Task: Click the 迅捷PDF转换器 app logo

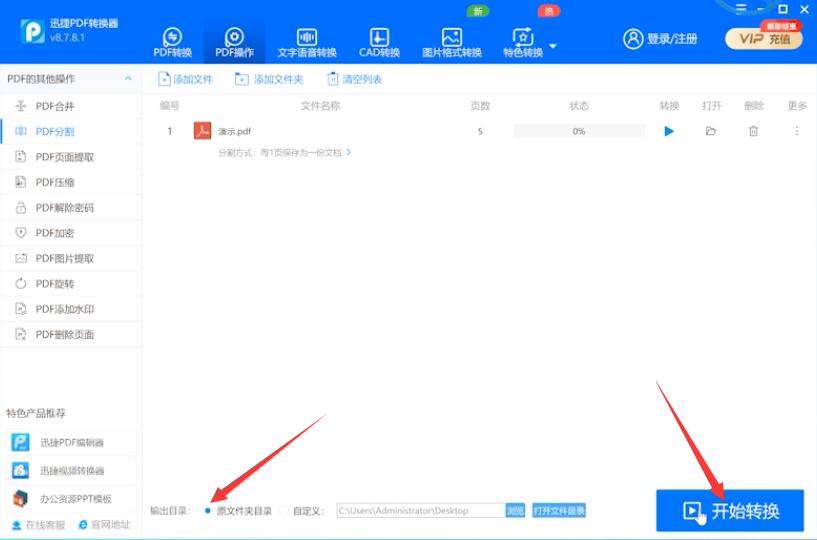Action: tap(32, 31)
